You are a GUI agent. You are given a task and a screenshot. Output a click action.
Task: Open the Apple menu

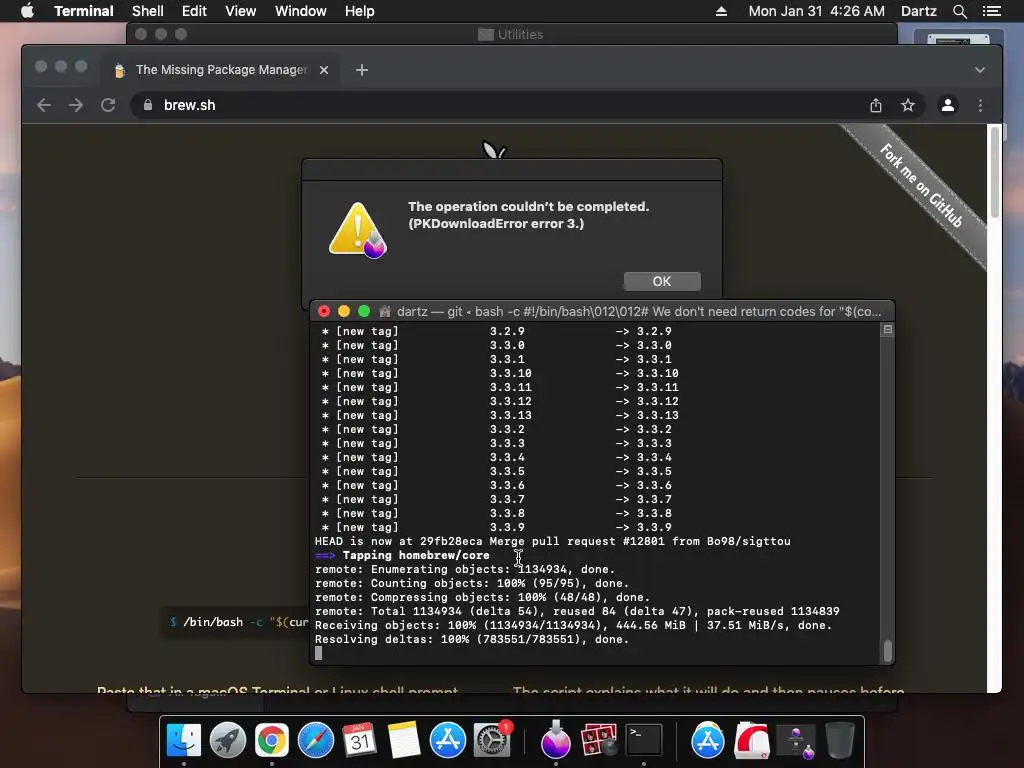point(27,11)
